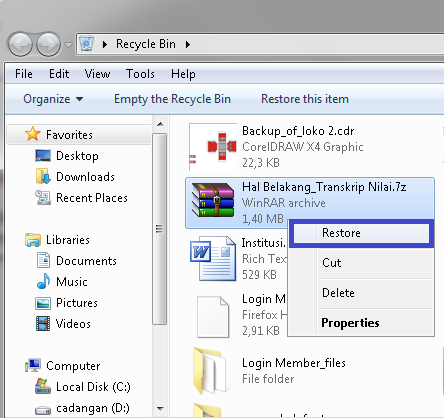The image size is (444, 418).
Task: Open the recent pages dropdown arrow
Action: (68, 44)
